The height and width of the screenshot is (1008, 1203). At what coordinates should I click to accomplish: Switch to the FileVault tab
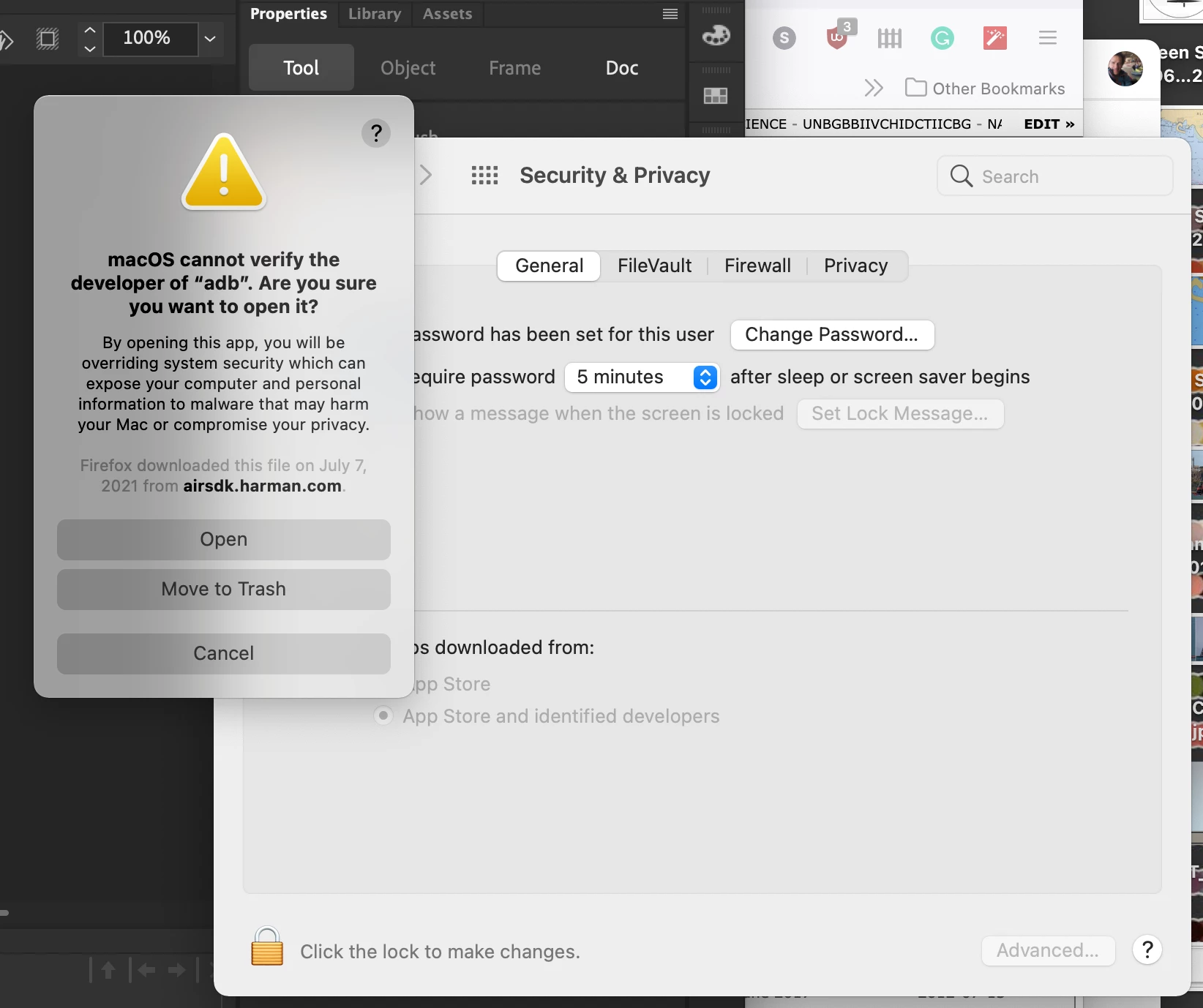click(654, 266)
